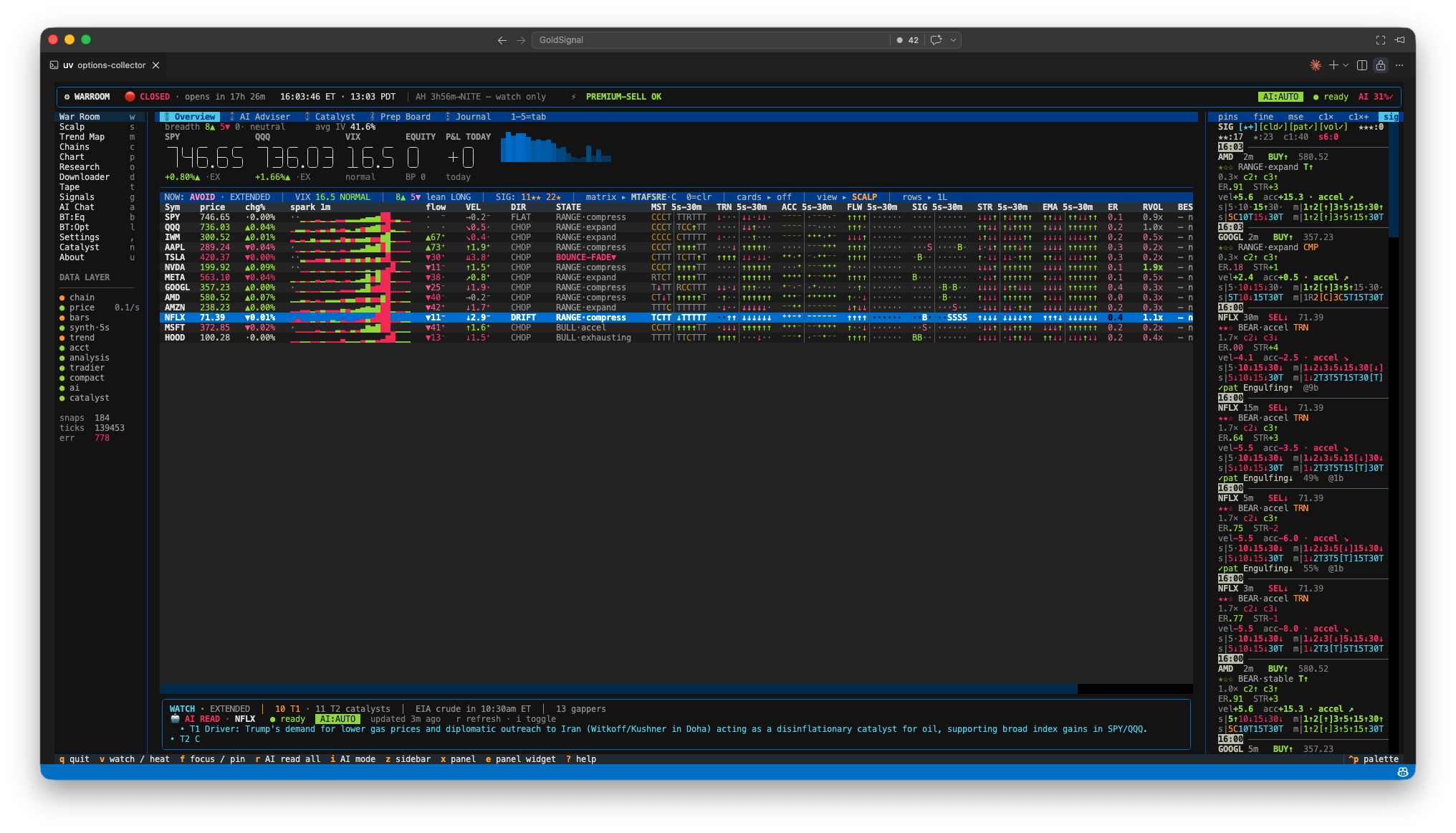Click the announcement icon at title bar end
The image size is (1456, 833).
[x=1399, y=40]
